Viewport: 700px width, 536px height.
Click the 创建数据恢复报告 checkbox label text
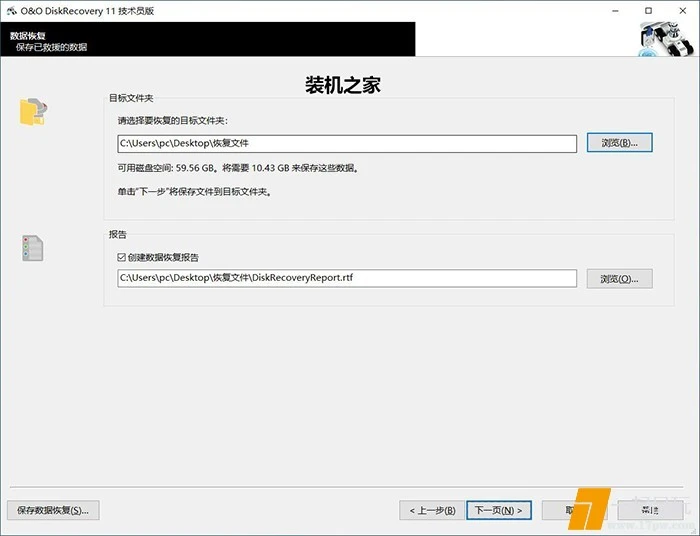click(163, 258)
